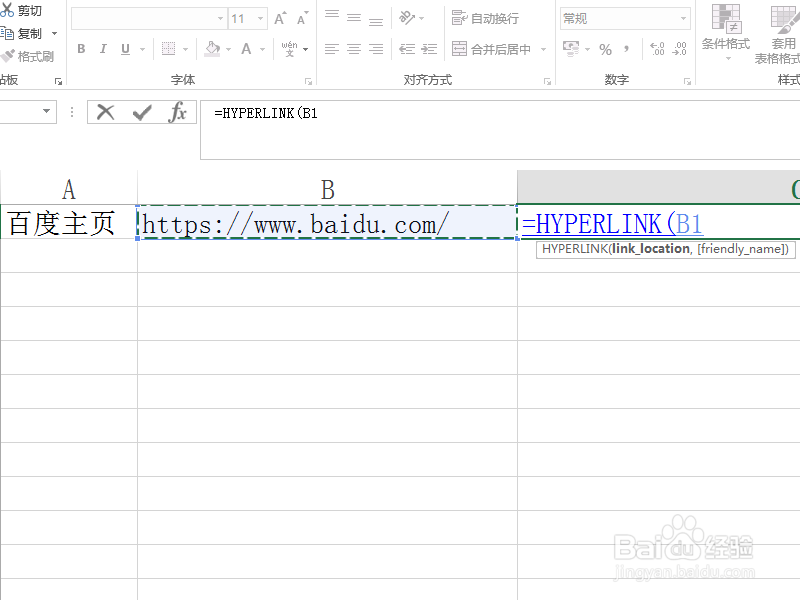This screenshot has height=600, width=800.
Task: Click in formula bar text =HYPERLINK(B1
Action: pyautogui.click(x=266, y=113)
